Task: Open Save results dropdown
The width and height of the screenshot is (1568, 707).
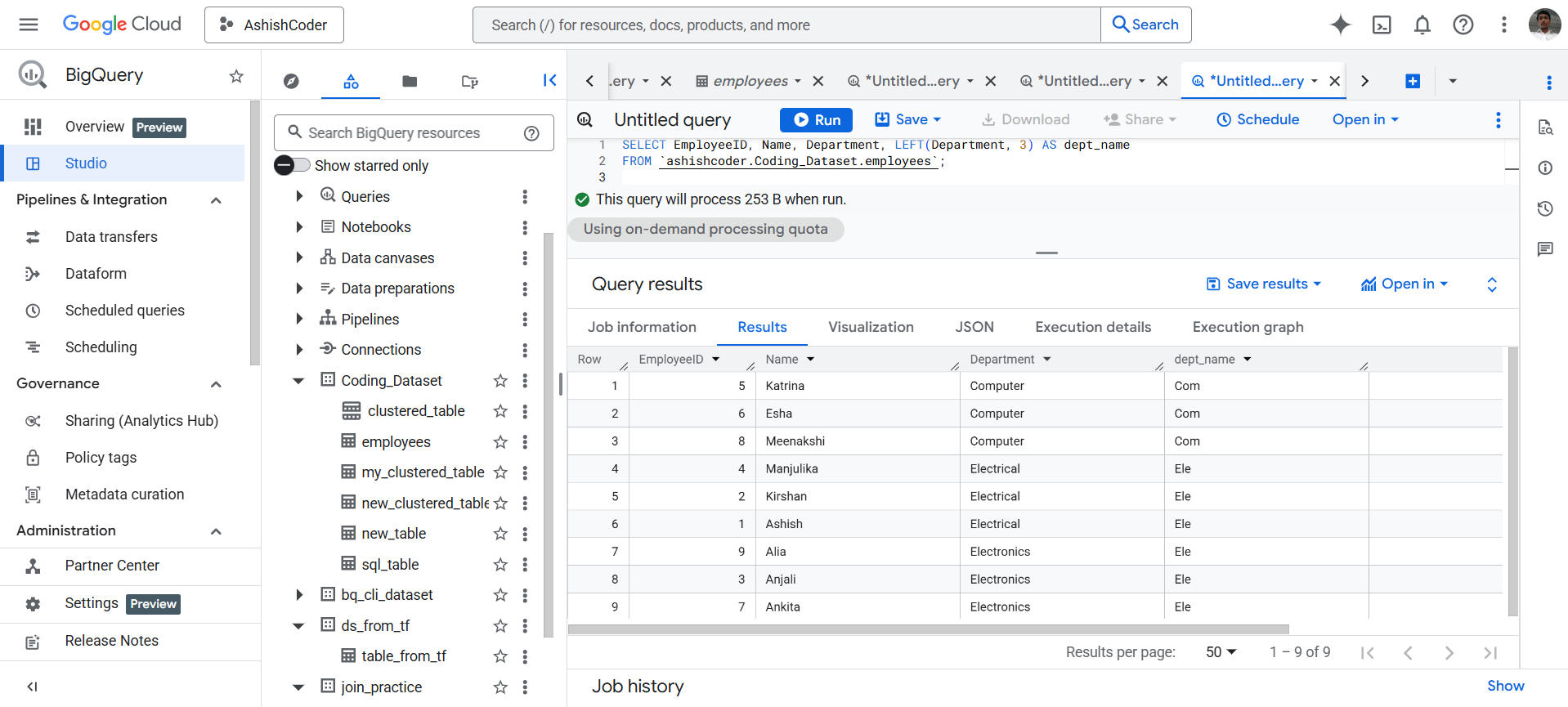Action: click(x=1264, y=284)
